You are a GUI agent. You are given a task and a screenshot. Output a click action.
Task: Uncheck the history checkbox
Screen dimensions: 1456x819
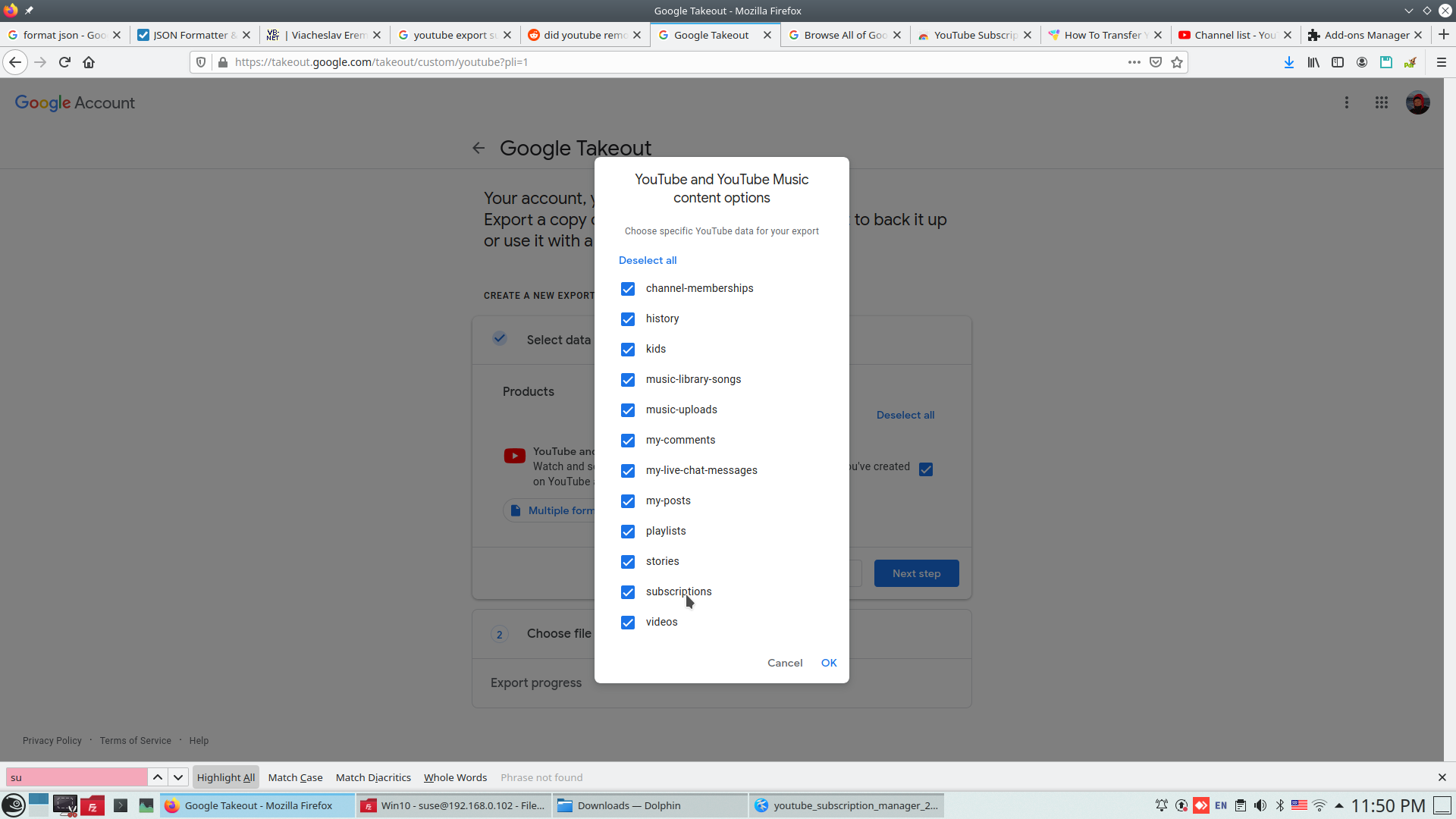[x=628, y=319]
